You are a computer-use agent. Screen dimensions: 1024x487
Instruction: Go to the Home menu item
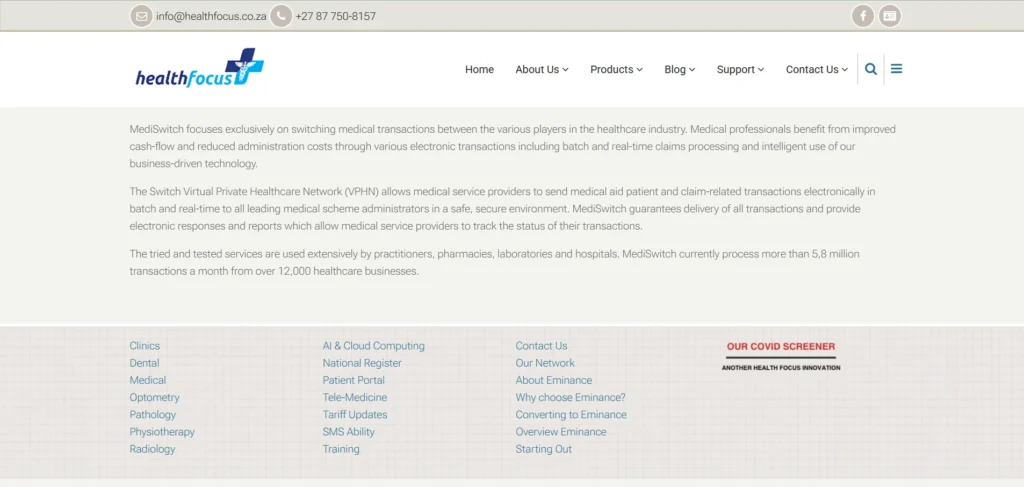point(479,69)
